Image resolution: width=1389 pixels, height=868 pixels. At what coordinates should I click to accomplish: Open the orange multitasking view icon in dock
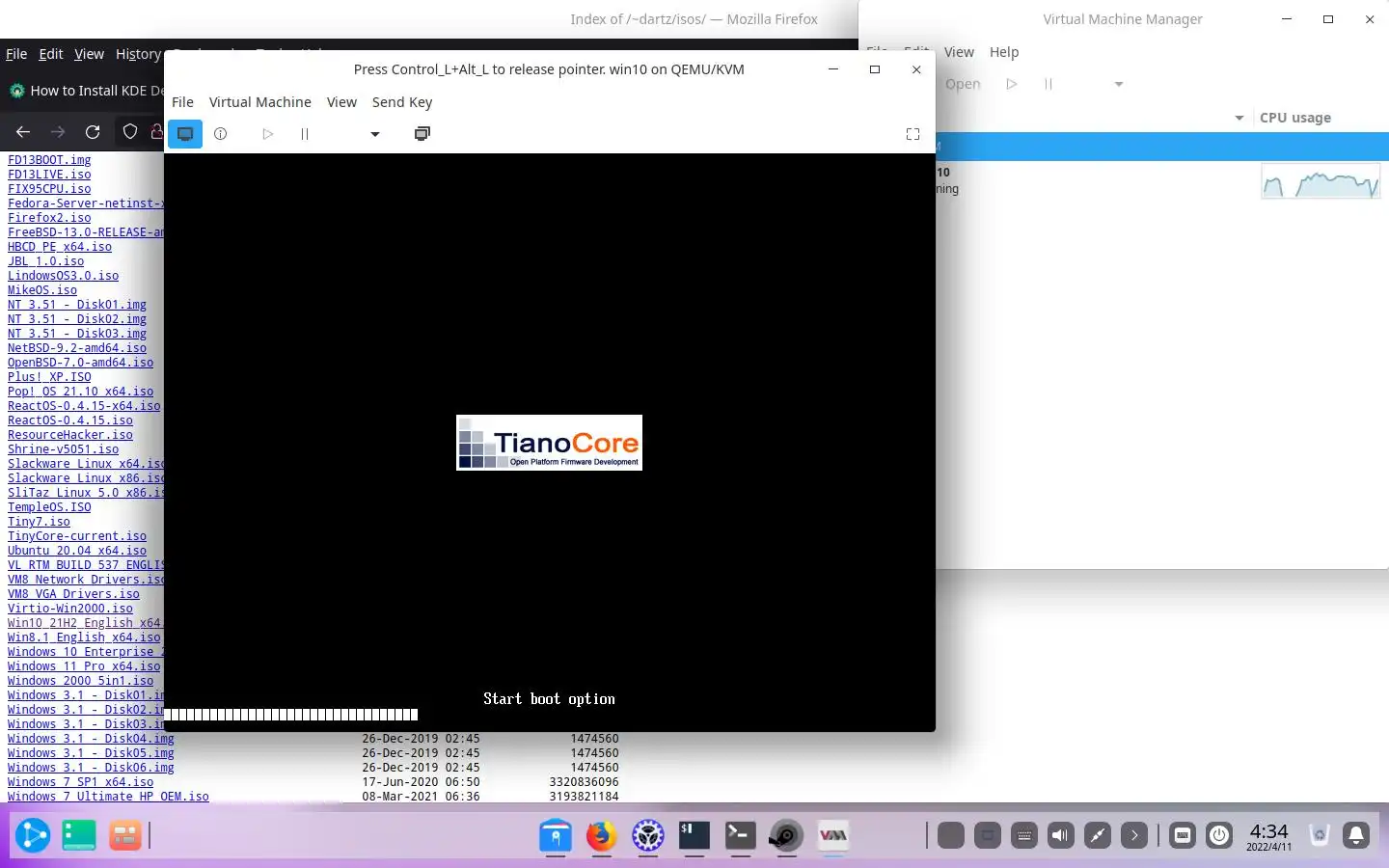(x=125, y=835)
